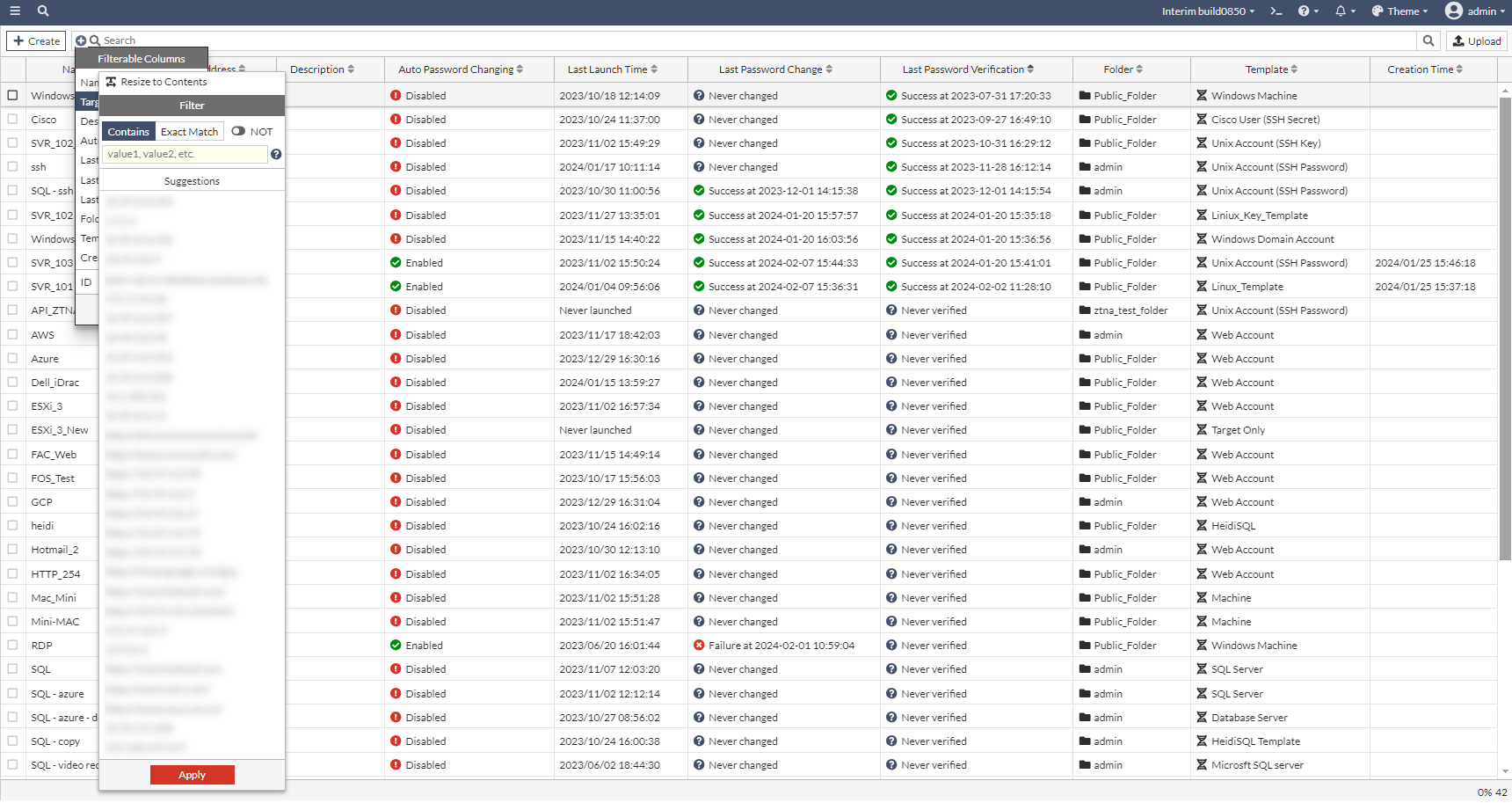
Task: Tick the GCP row checkbox
Action: click(13, 501)
